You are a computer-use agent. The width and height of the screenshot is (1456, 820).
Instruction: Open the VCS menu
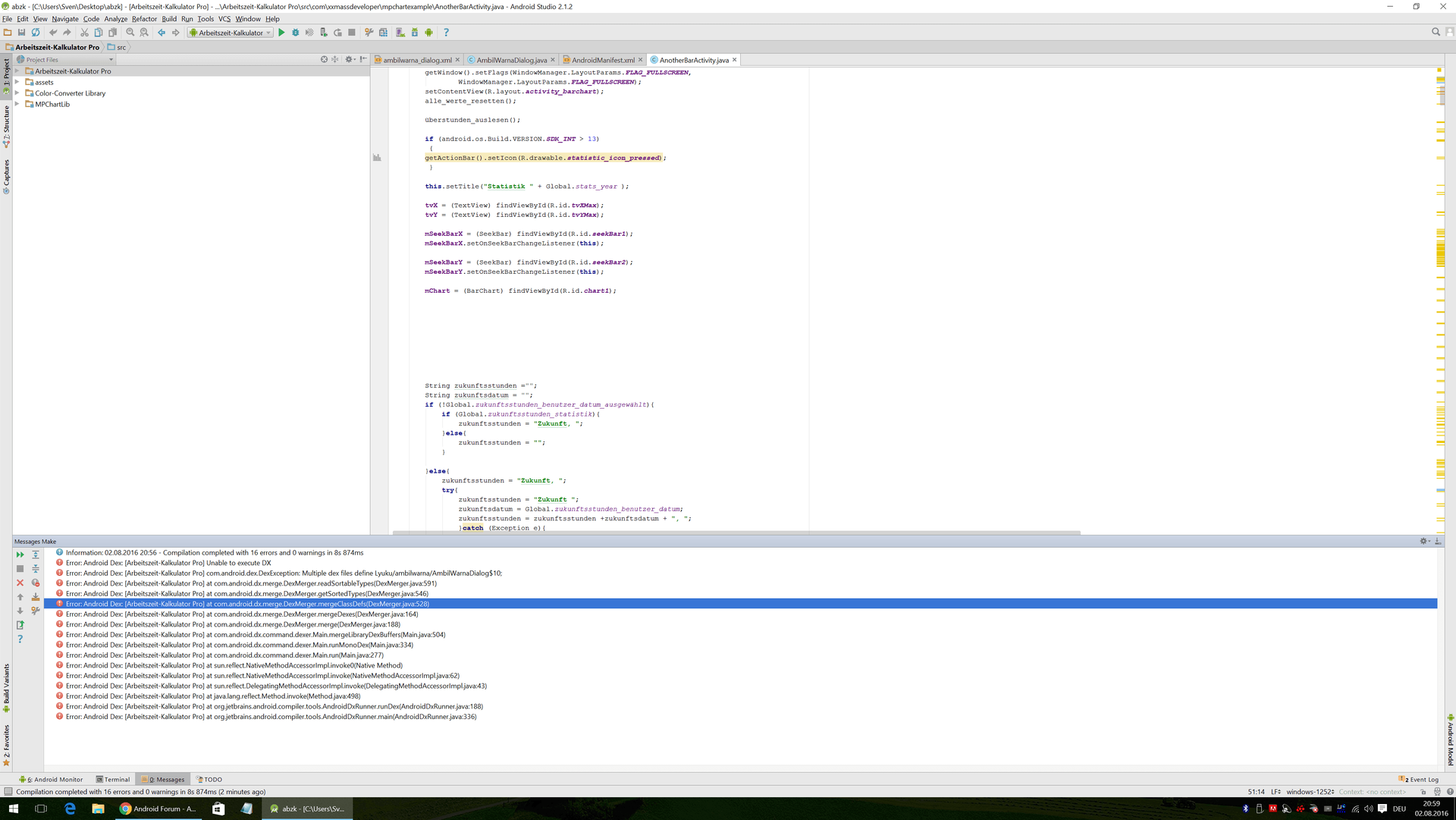coord(224,19)
